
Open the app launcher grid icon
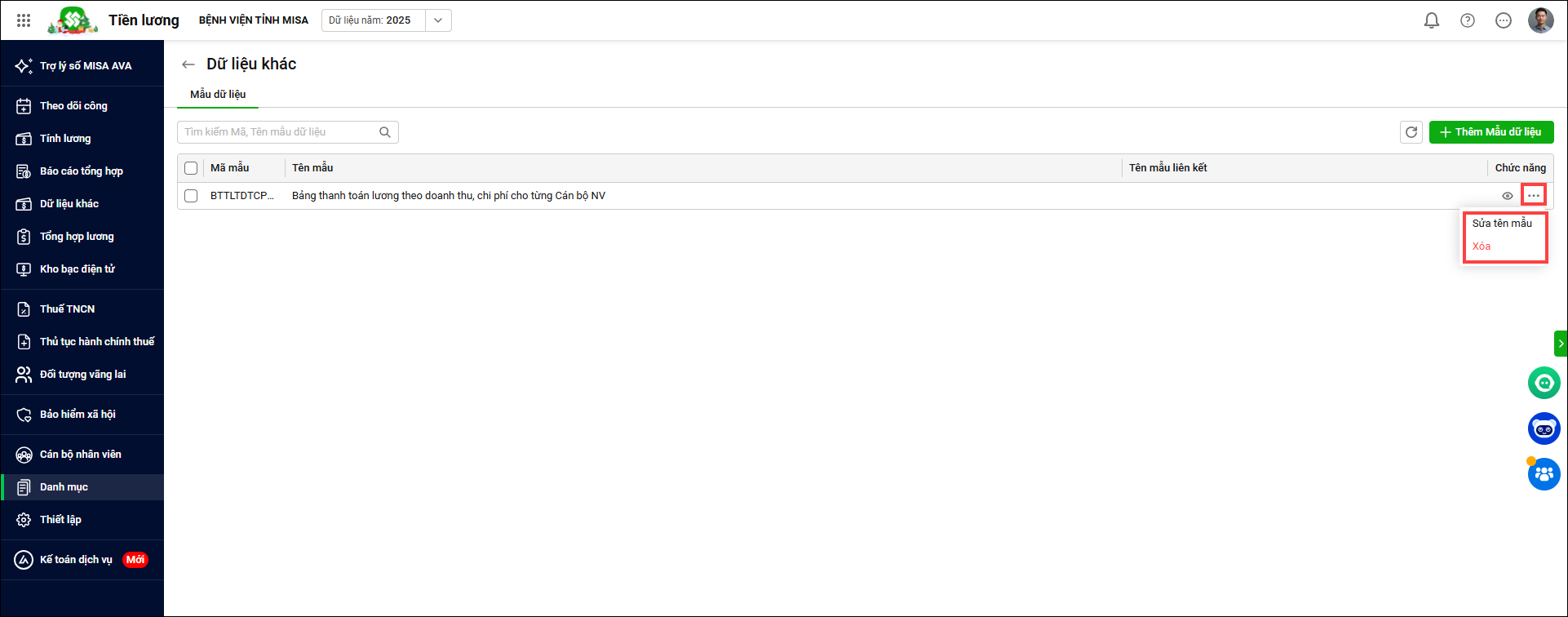24,20
